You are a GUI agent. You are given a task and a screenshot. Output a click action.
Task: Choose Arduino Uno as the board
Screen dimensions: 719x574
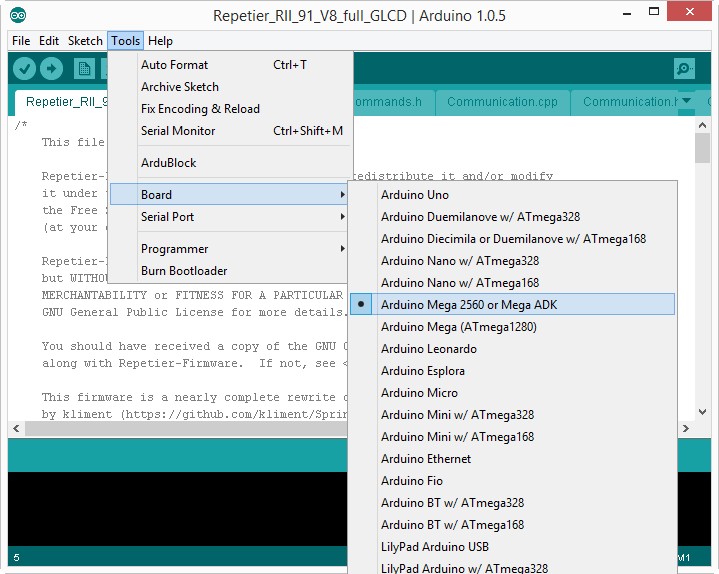pyautogui.click(x=415, y=195)
